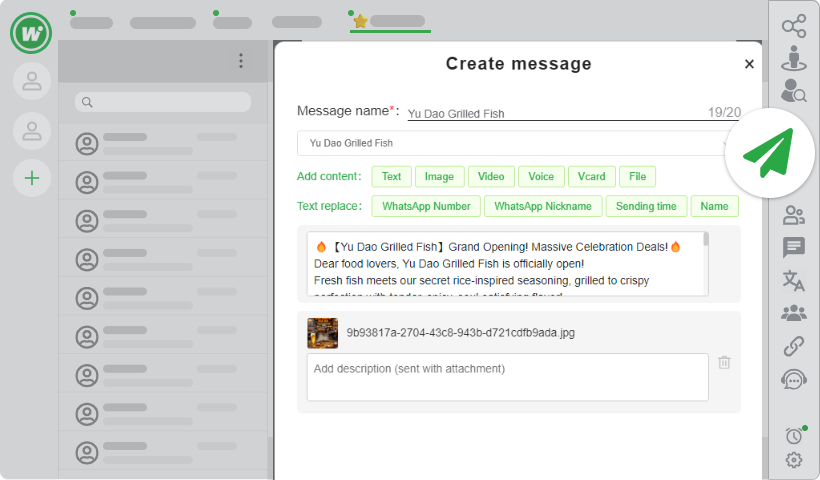The height and width of the screenshot is (480, 820).
Task: Open the first account avatar in sidebar
Action: coord(32,81)
